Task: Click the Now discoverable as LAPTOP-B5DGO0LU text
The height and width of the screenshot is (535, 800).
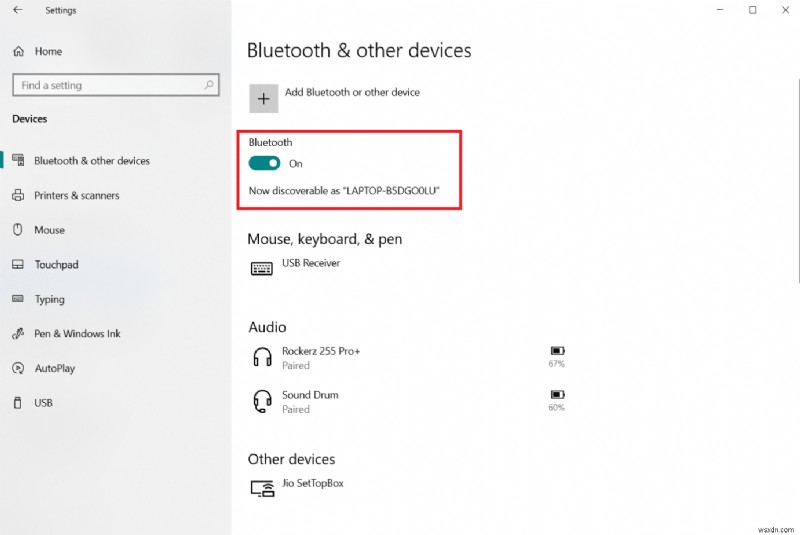Action: click(344, 191)
